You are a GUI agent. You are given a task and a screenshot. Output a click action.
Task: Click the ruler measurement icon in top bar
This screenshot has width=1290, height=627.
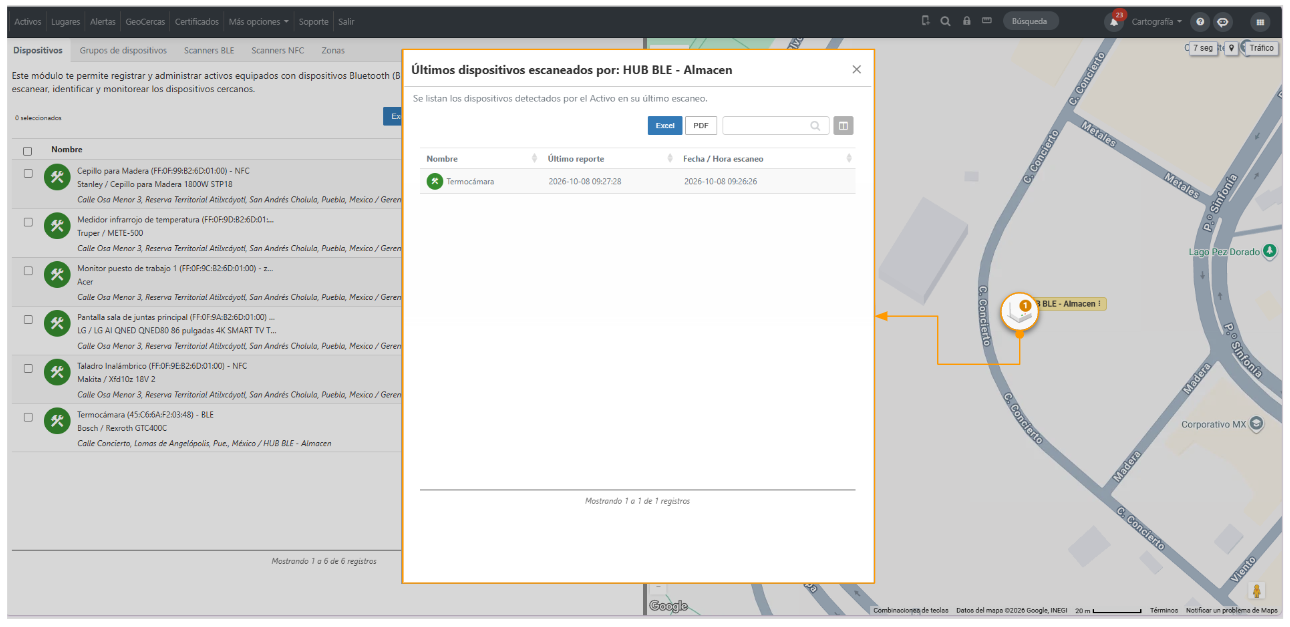coord(986,21)
